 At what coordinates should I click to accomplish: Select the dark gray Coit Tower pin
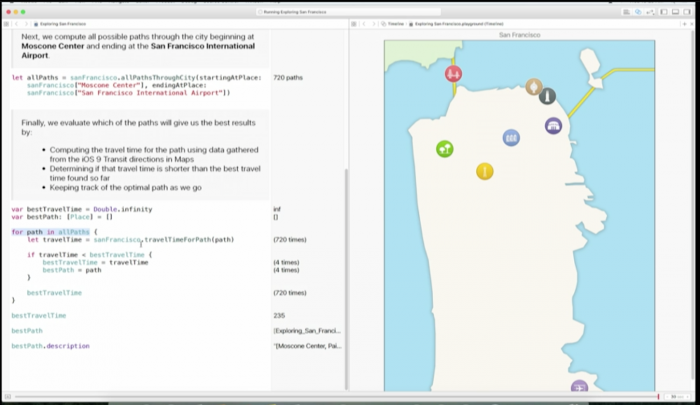[x=547, y=97]
